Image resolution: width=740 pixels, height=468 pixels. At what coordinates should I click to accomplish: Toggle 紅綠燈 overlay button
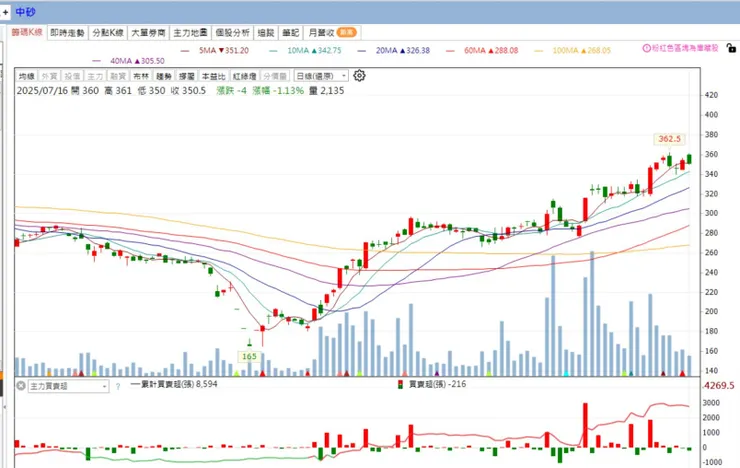[x=244, y=76]
